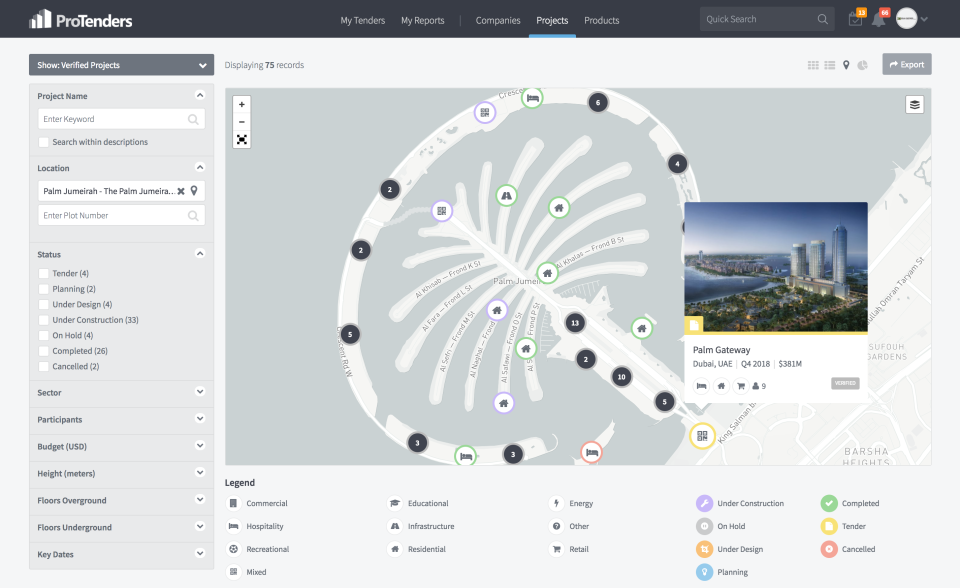Screen dimensions: 960x588
Task: Click the hospitality icon on Palm Gateway card
Action: click(x=703, y=384)
